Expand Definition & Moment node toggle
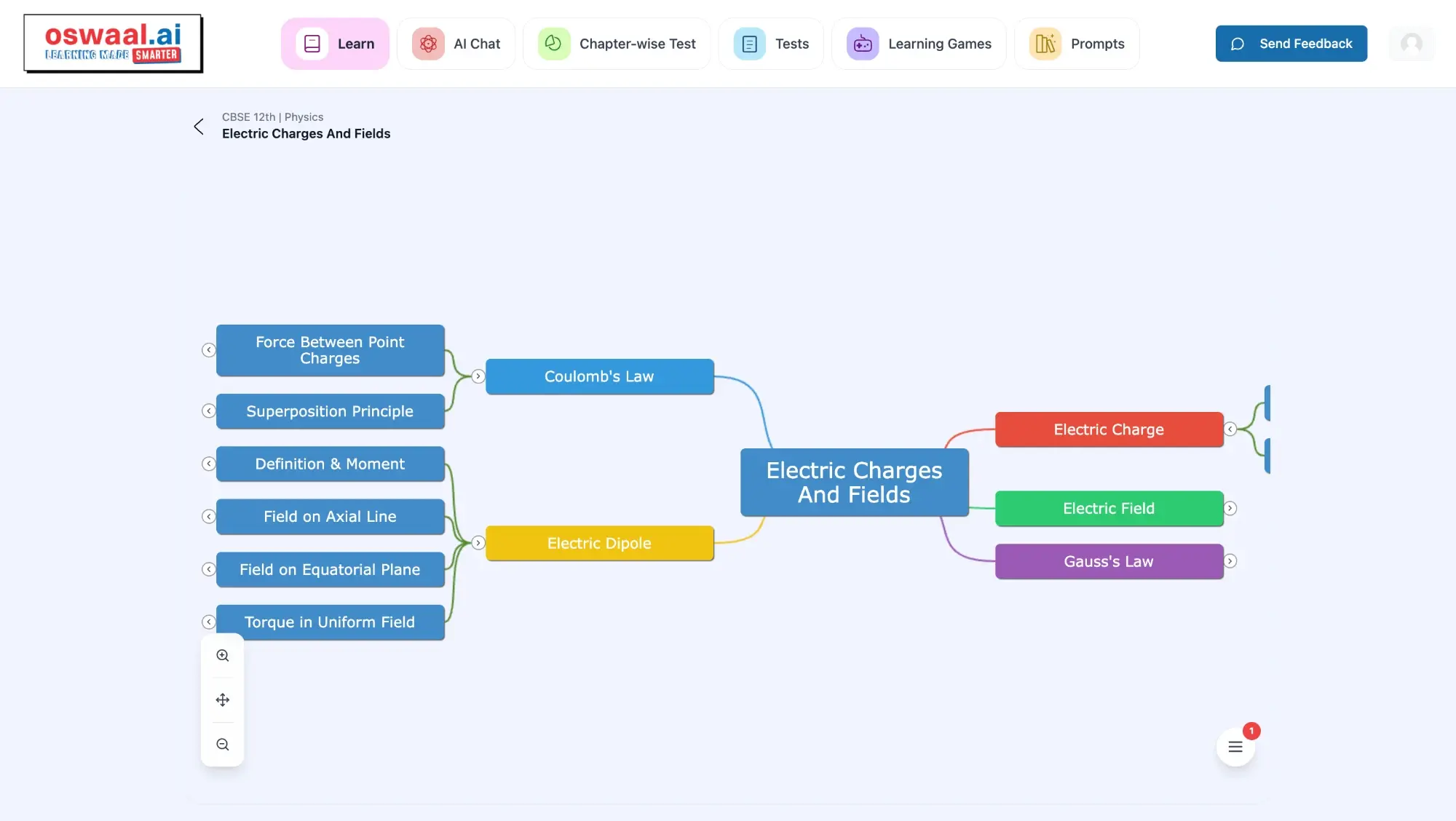 click(209, 464)
